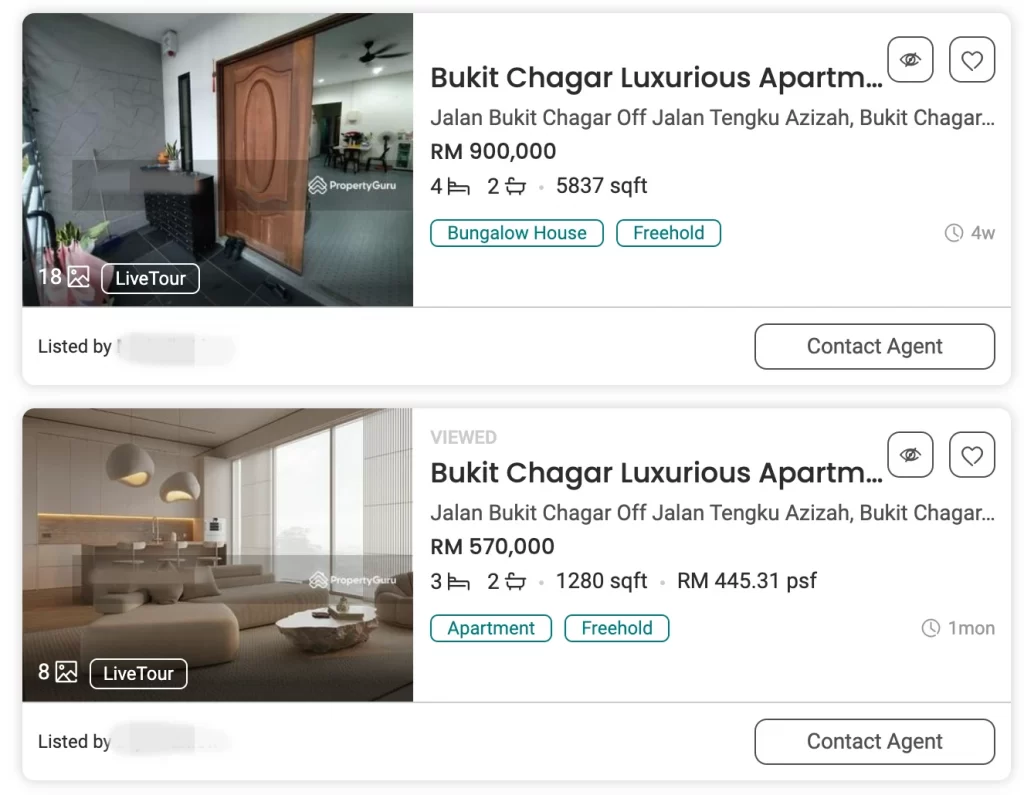This screenshot has width=1024, height=795.
Task: Click the clock icon beside 4w
Action: 953,233
